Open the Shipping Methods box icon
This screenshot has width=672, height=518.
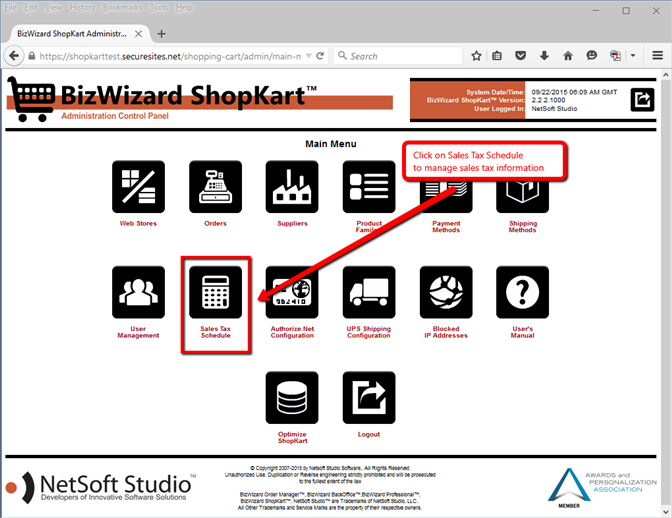tap(522, 196)
